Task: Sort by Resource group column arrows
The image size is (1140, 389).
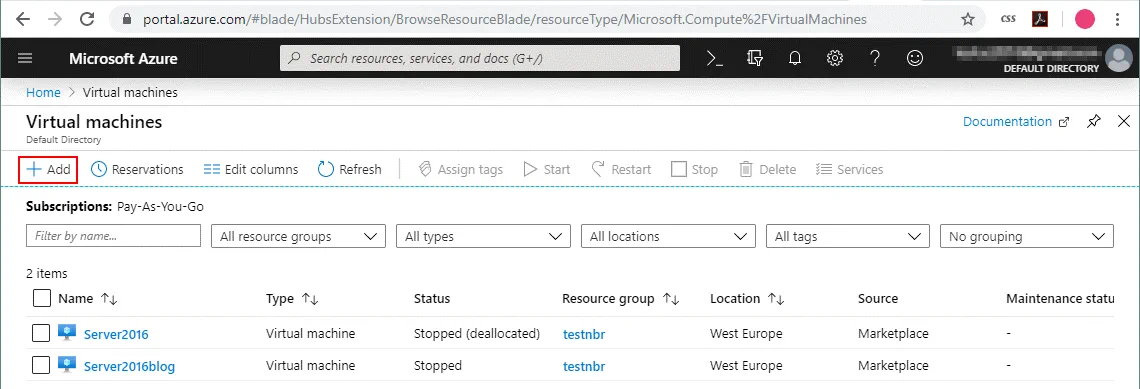Action: tap(671, 299)
